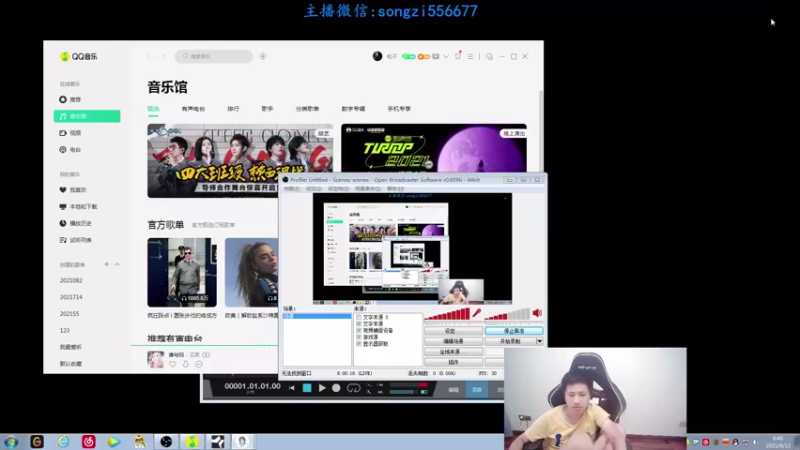The width and height of the screenshot is (800, 450).
Task: Switch QQ Music to mini mode
Action: coord(489,57)
